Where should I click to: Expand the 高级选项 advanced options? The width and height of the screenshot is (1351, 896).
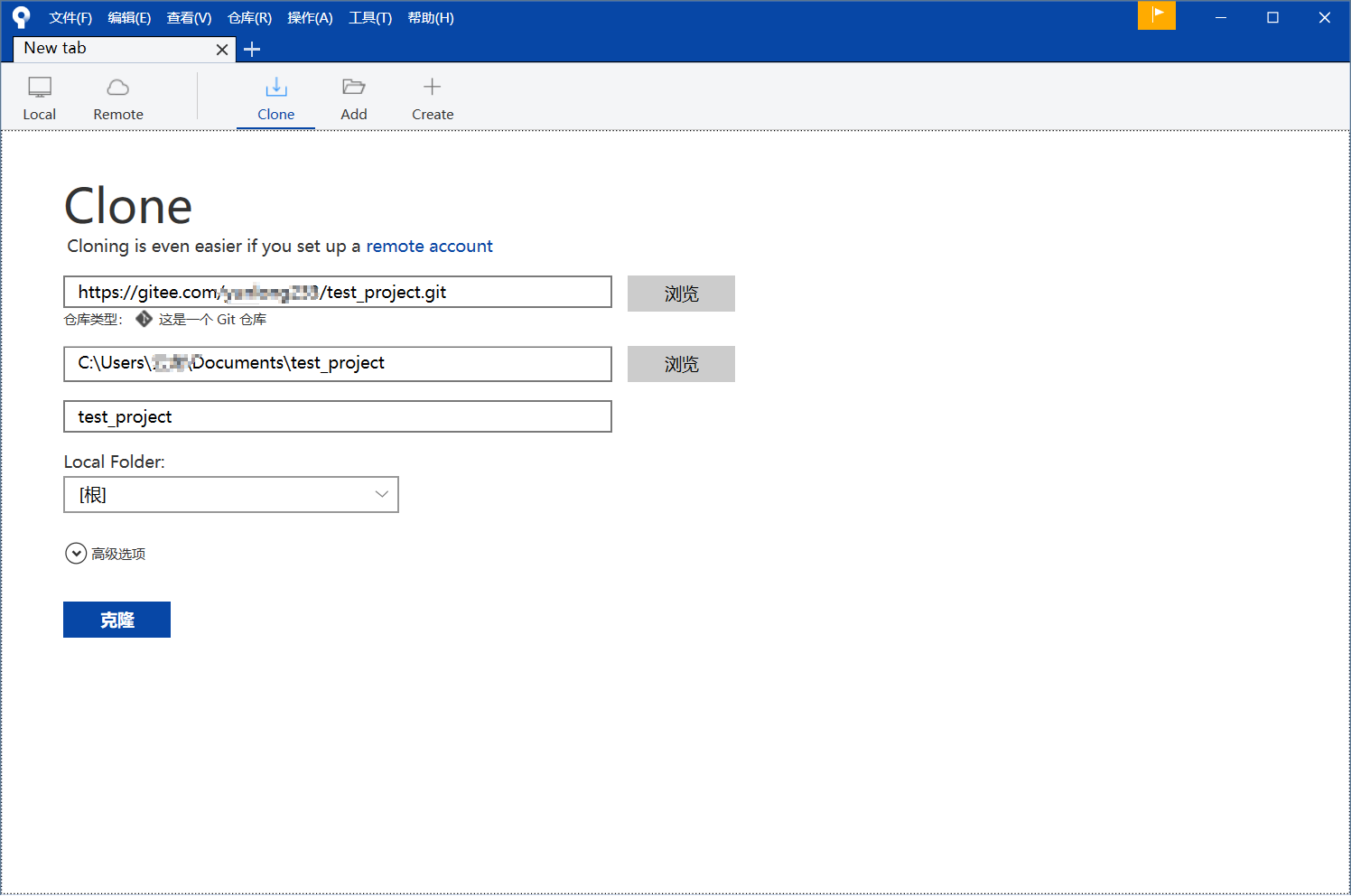point(106,554)
